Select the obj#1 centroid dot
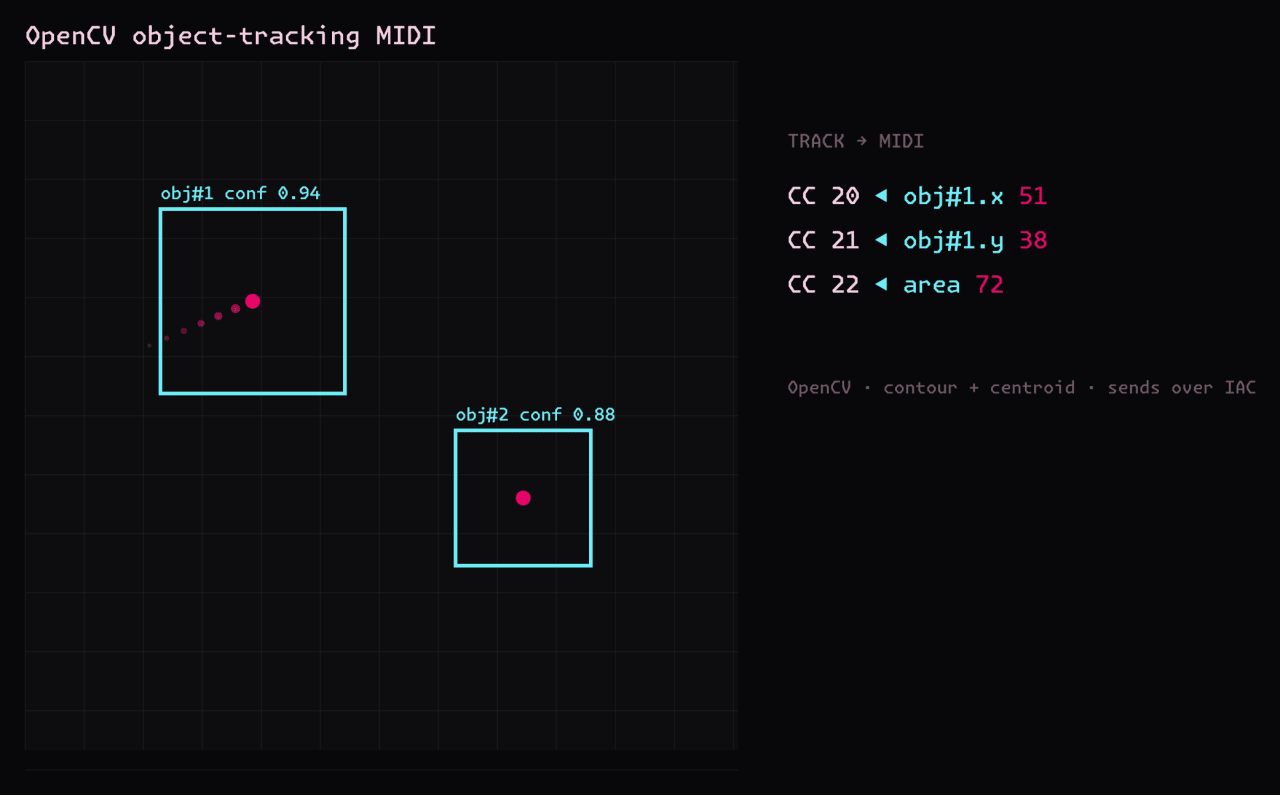This screenshot has width=1280, height=795. tap(253, 301)
